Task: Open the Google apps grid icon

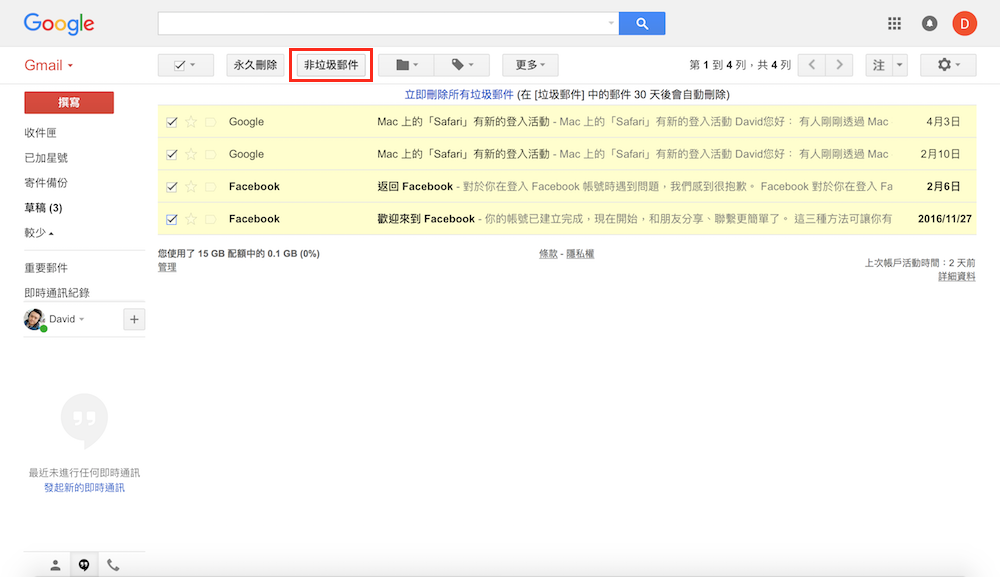Action: click(x=894, y=23)
